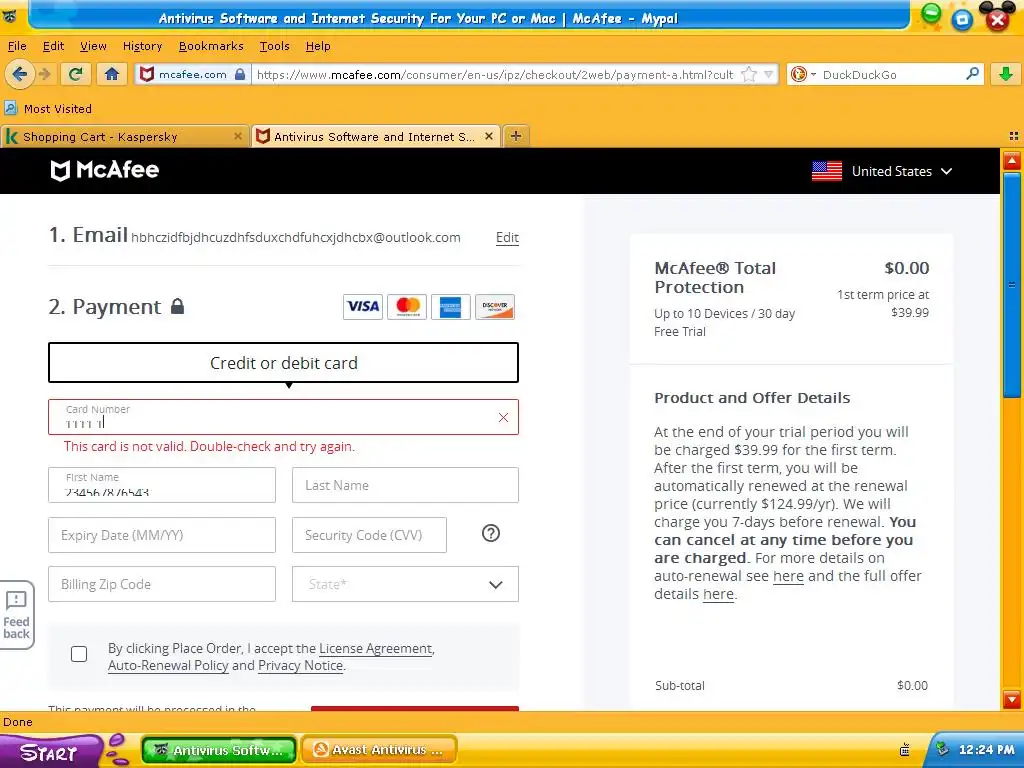1024x768 pixels.
Task: Click the system tray clock 12:24 PM
Action: click(x=986, y=750)
